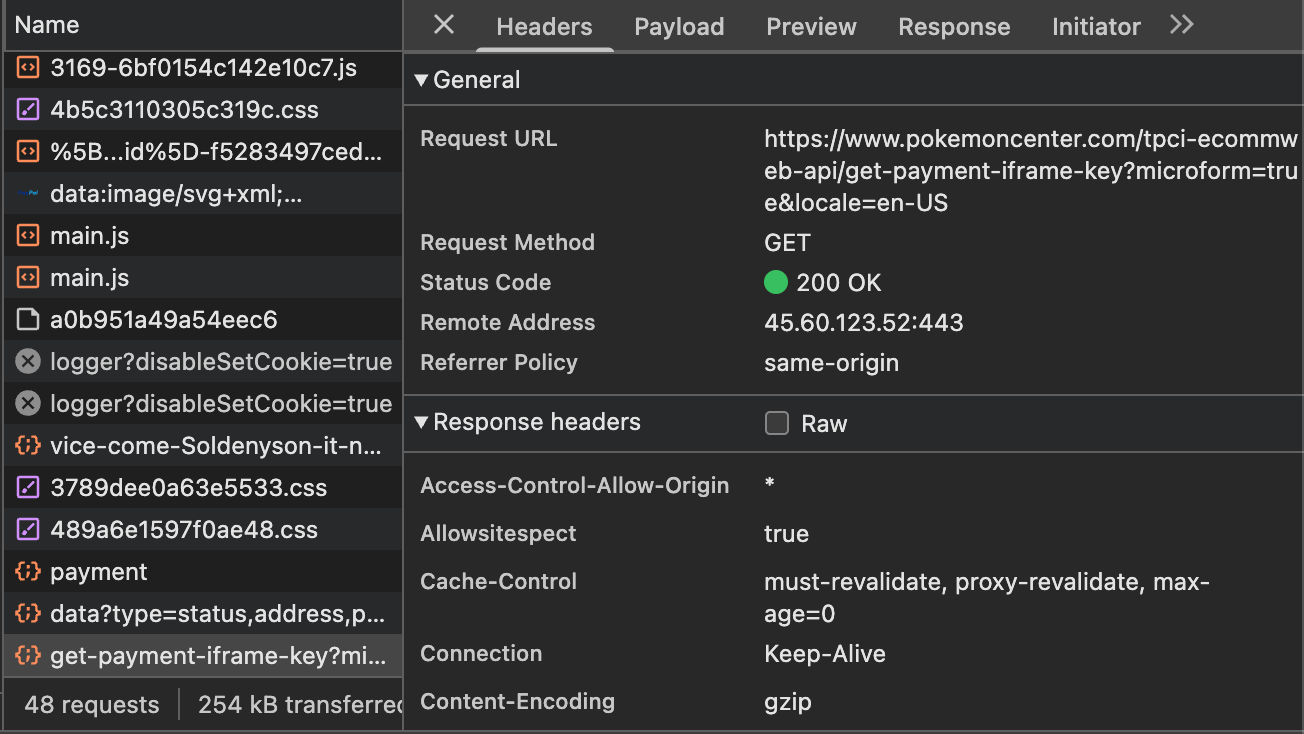
Task: Select the vice-come-Soldenyson-it-n request
Action: coord(203,446)
